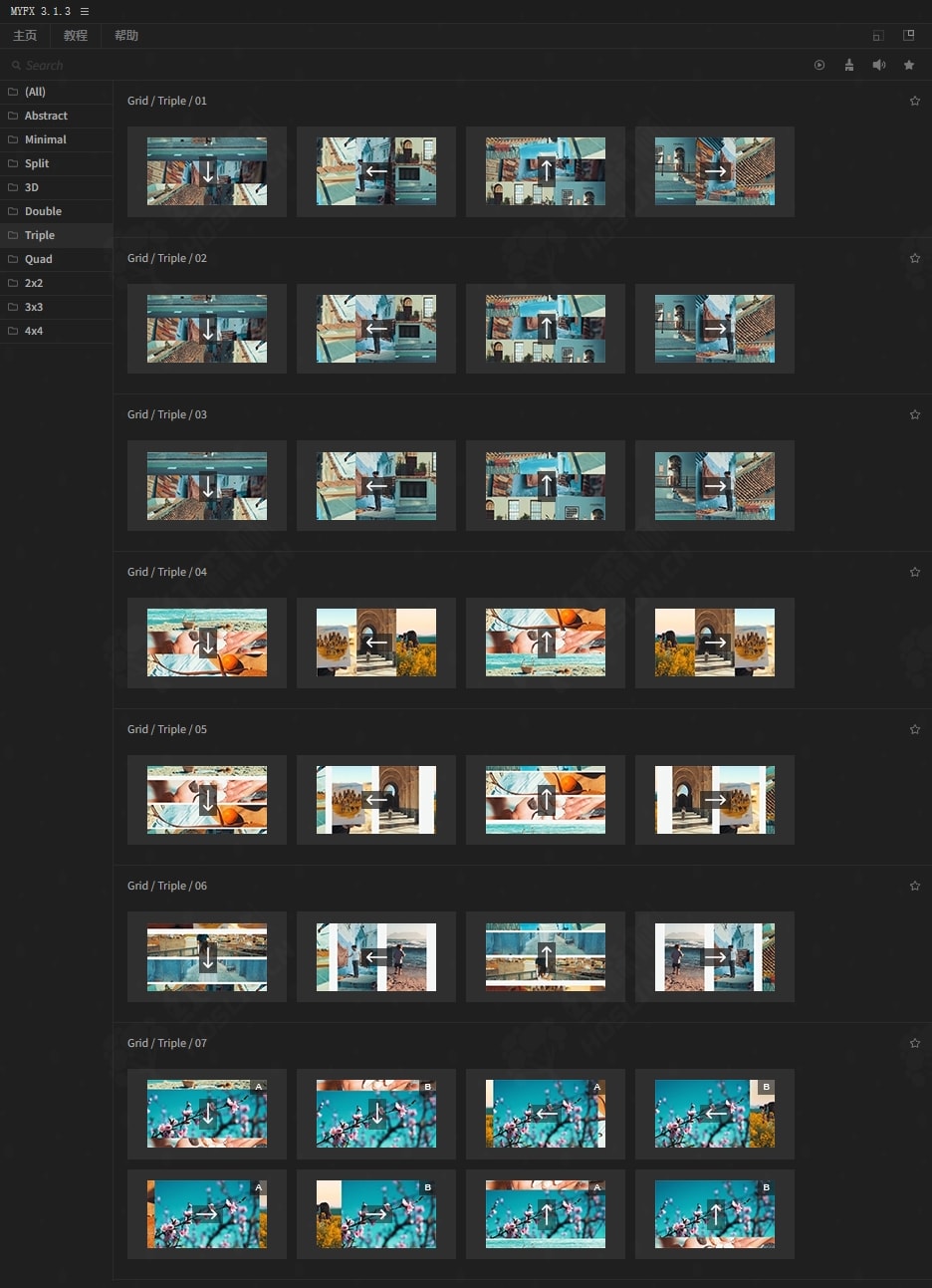The image size is (932, 1288).
Task: Apply Triple 01 right-arrow transition thumbnail
Action: point(715,171)
